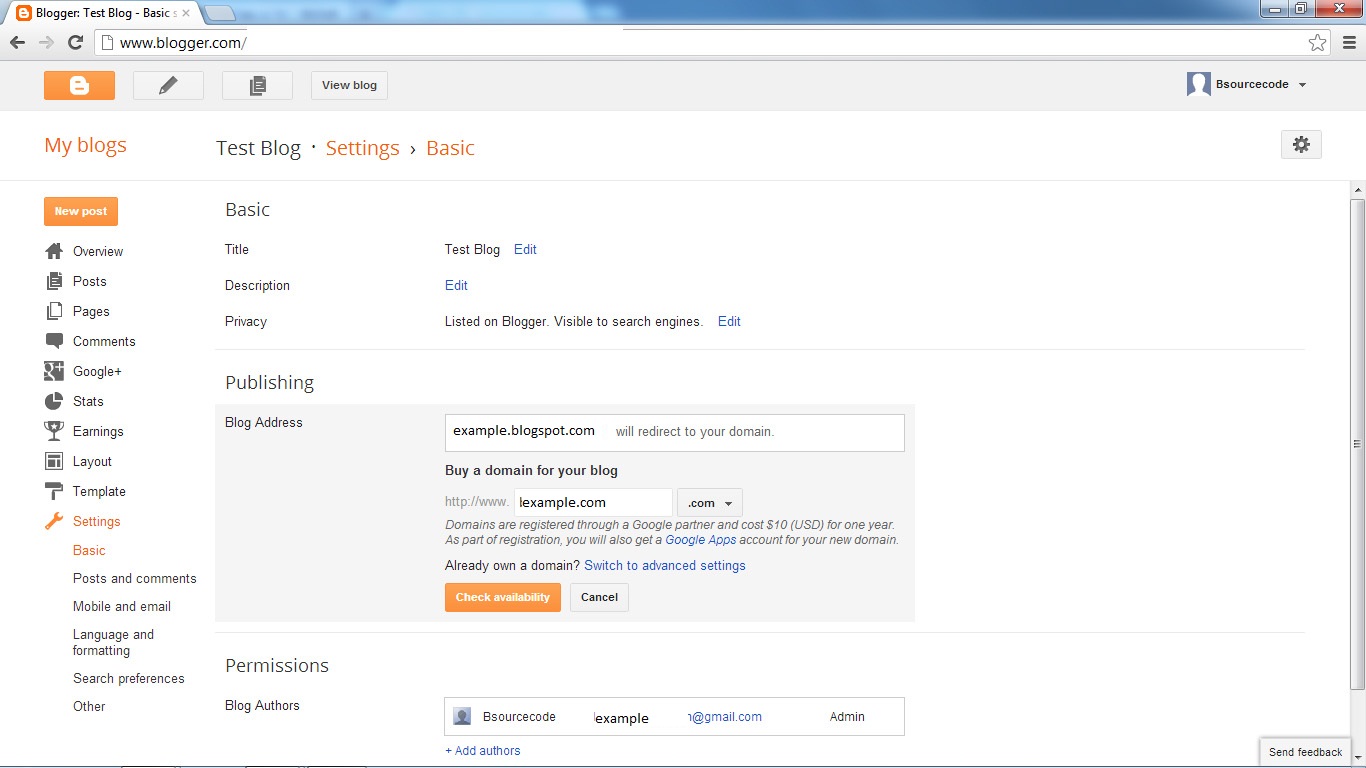1366x768 pixels.
Task: Open Other settings submenu item
Action: 89,706
